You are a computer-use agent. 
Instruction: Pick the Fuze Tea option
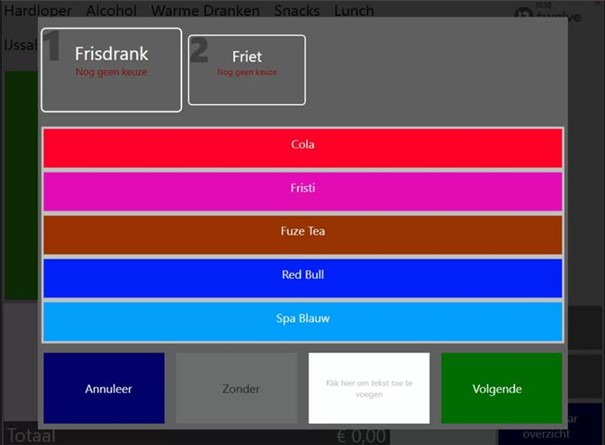pos(302,233)
